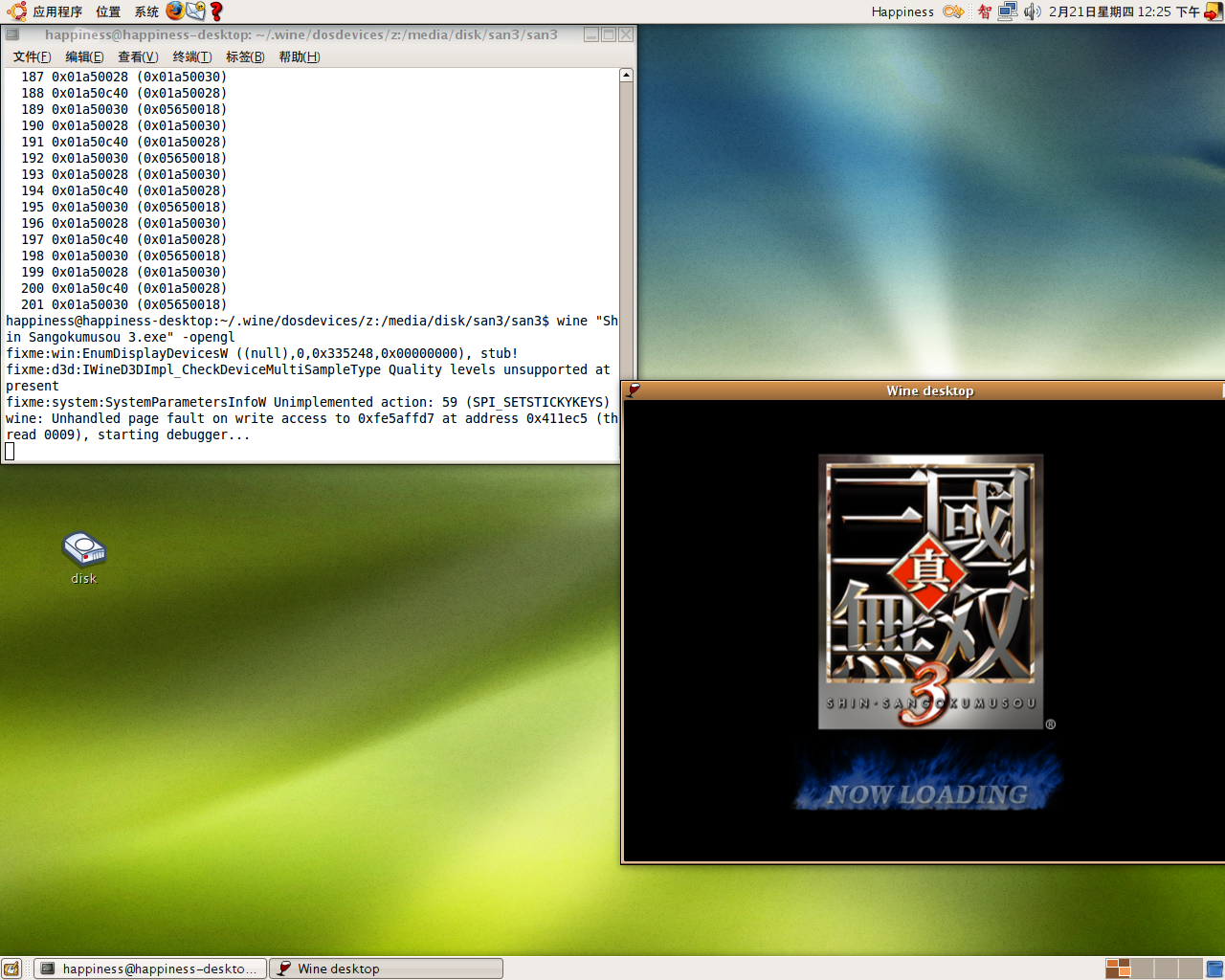1225x980 pixels.
Task: Launch Firefox from the top panel
Action: 175,11
